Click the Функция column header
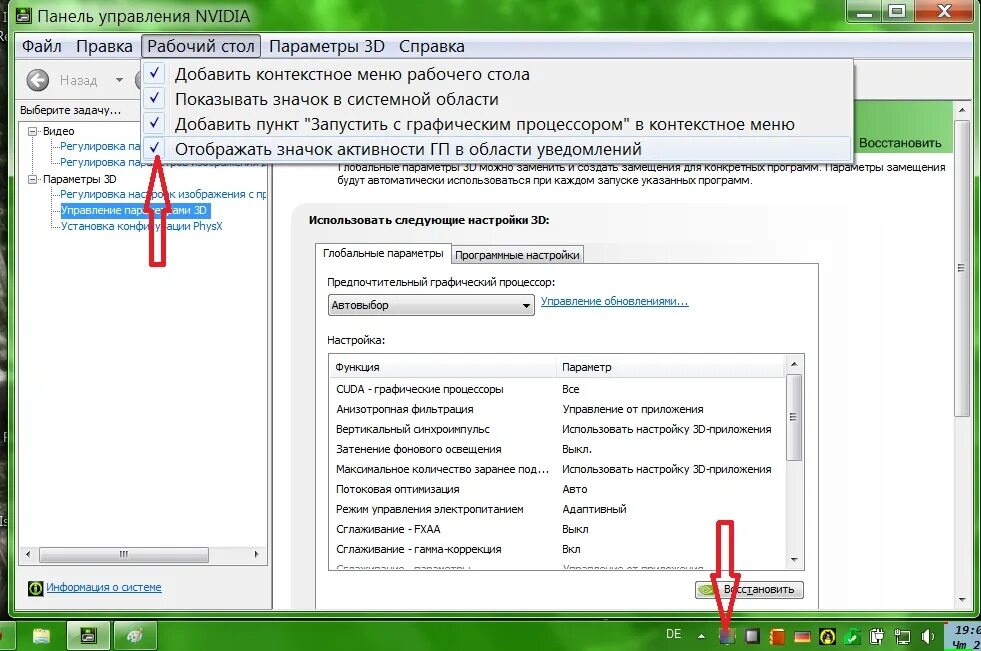 [443, 367]
